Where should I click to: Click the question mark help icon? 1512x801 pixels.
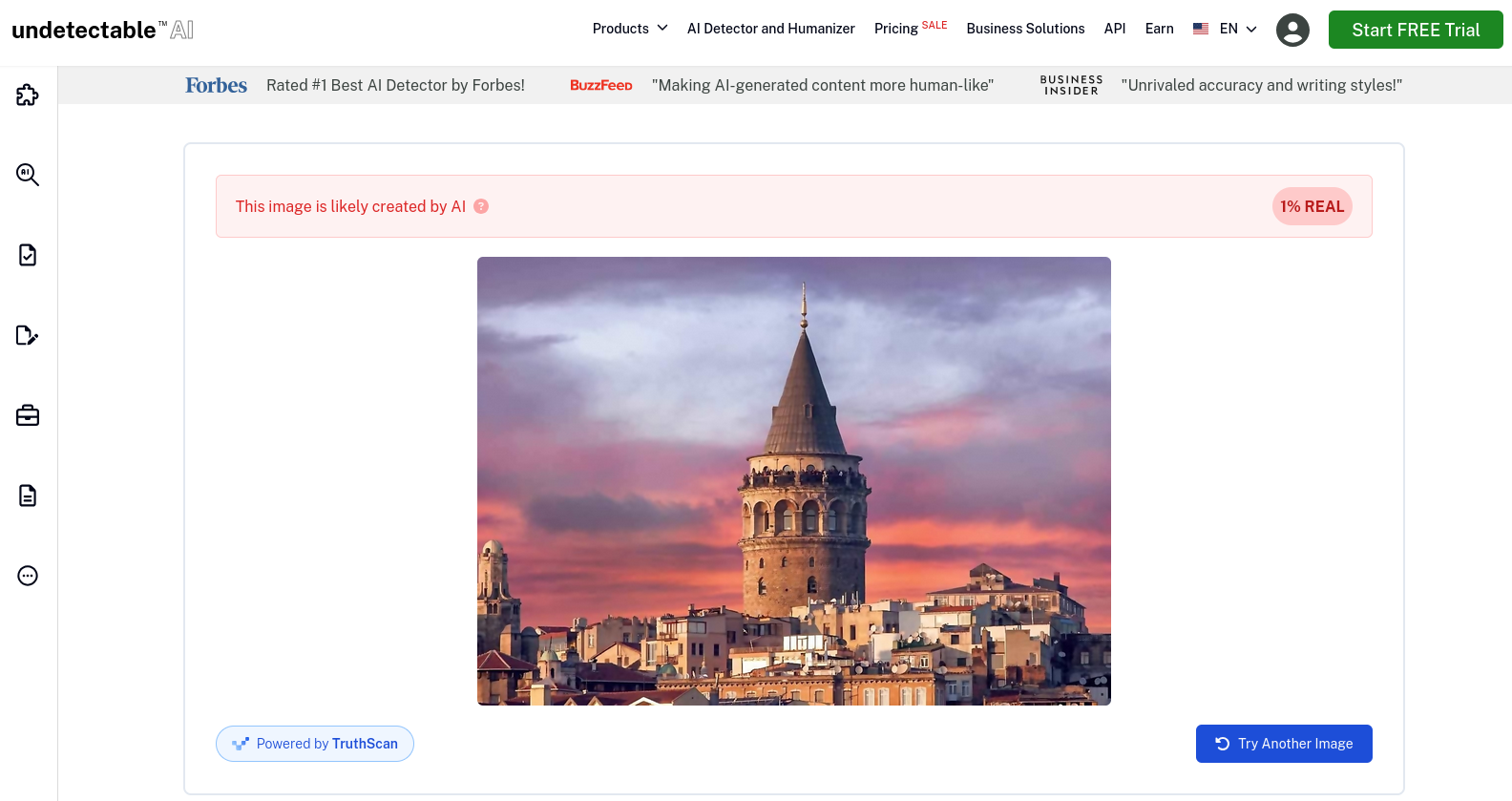tap(481, 206)
